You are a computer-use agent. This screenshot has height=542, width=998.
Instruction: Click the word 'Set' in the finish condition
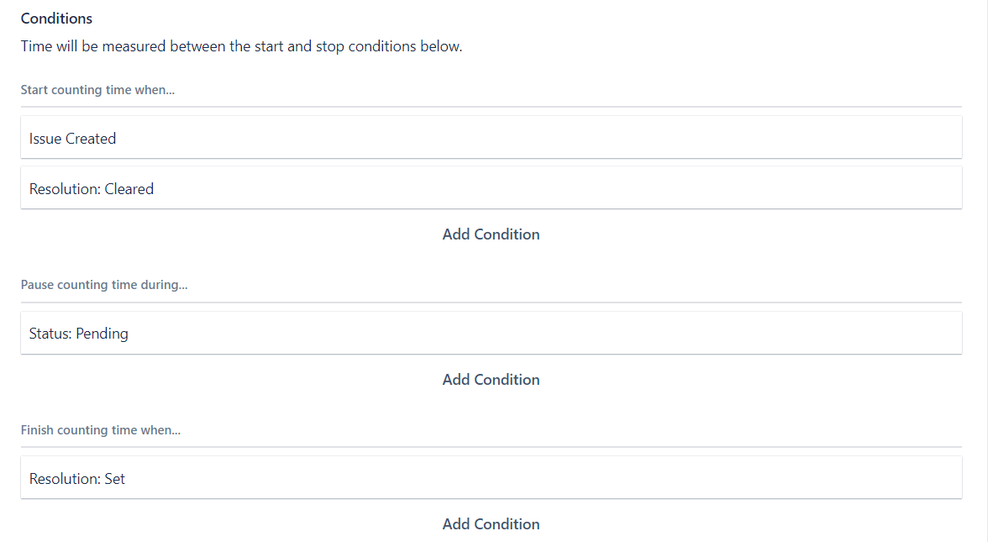pos(115,478)
